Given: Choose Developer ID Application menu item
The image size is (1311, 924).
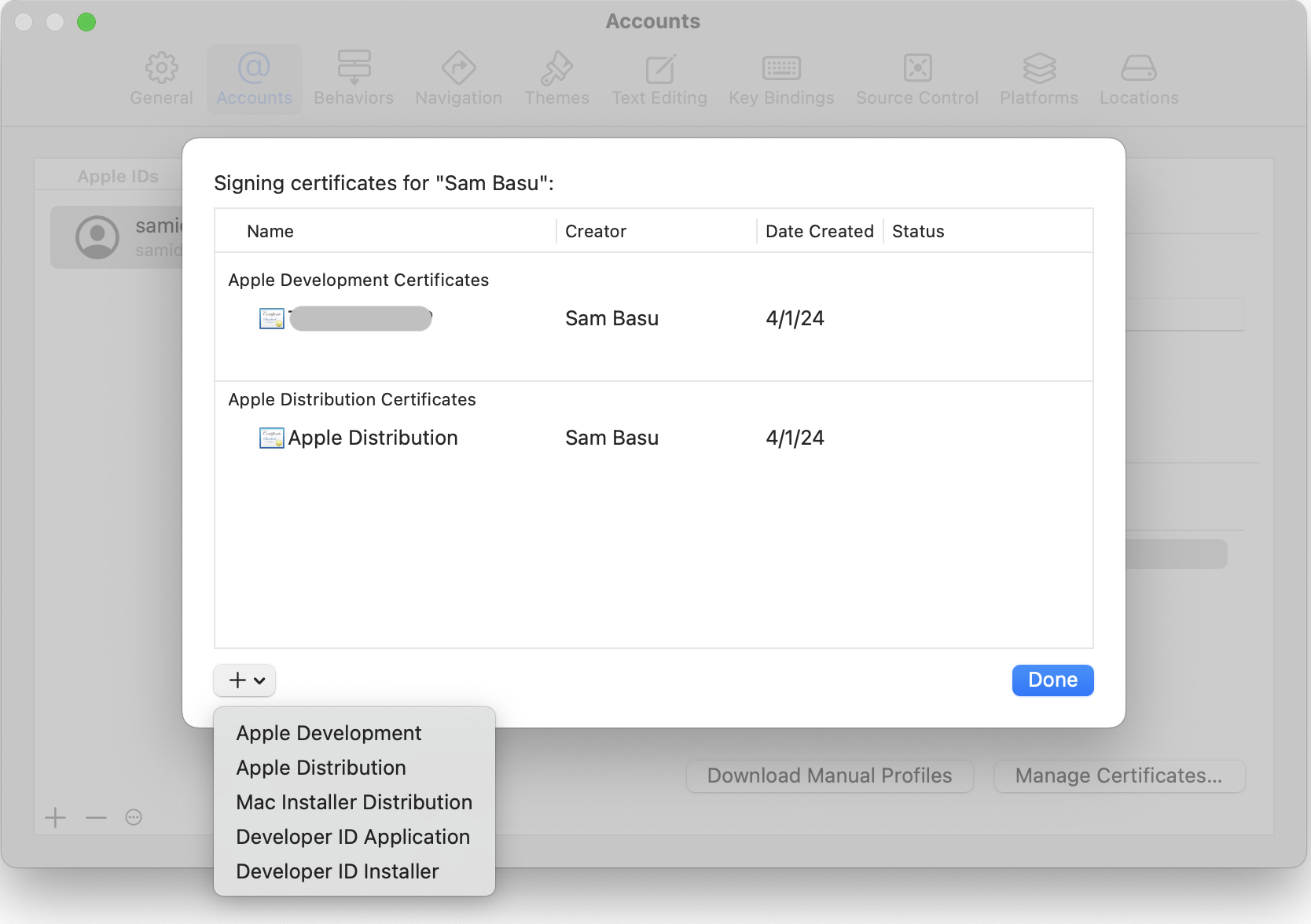Looking at the screenshot, I should point(353,837).
